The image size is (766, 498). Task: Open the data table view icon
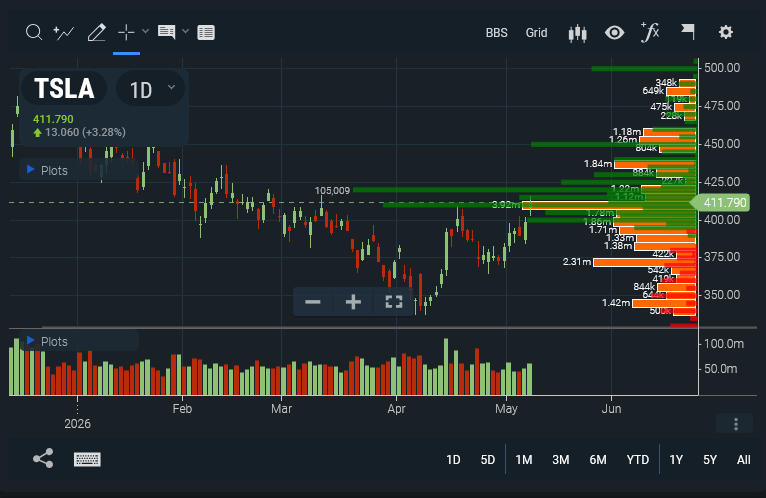coord(206,32)
